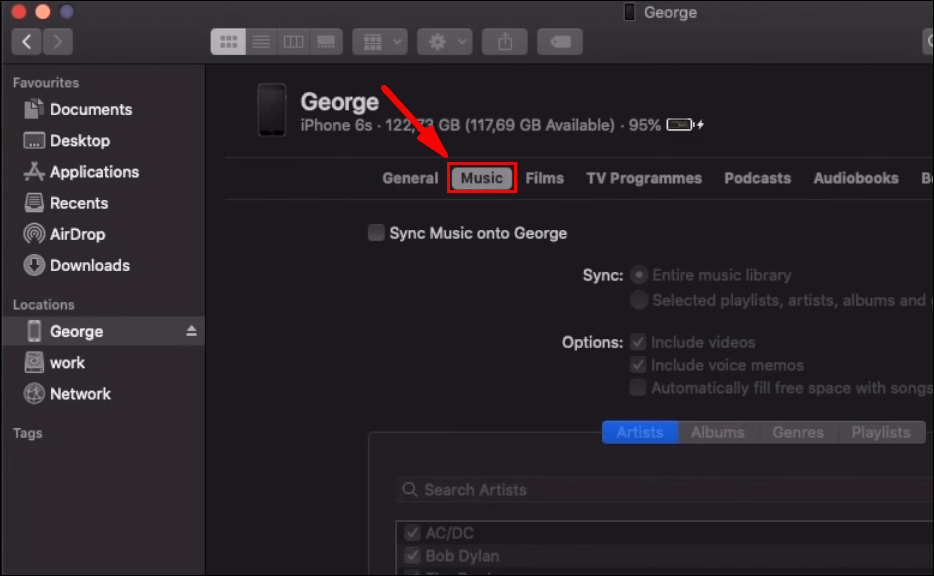934x576 pixels.
Task: Click the Favourites section header
Action: (46, 83)
